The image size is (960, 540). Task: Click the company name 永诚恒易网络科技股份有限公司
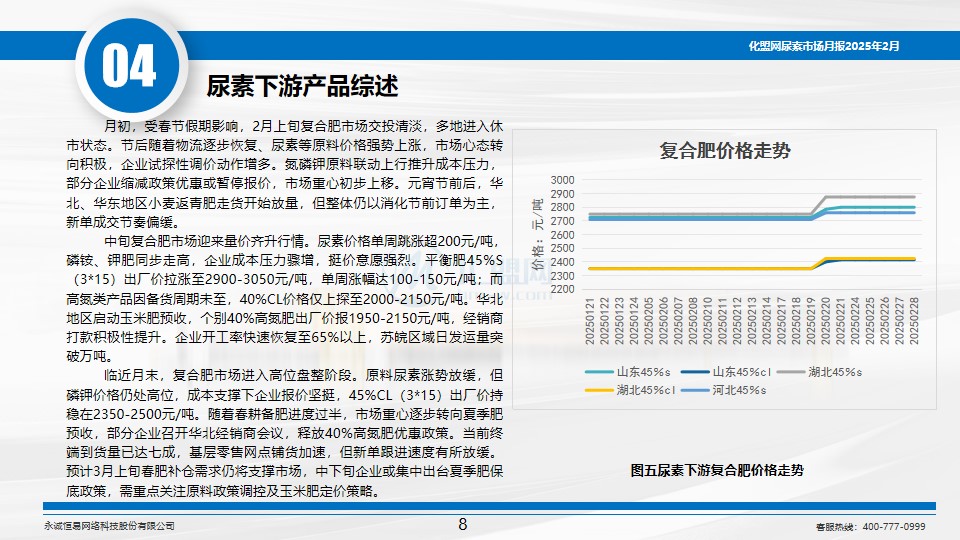[x=110, y=526]
